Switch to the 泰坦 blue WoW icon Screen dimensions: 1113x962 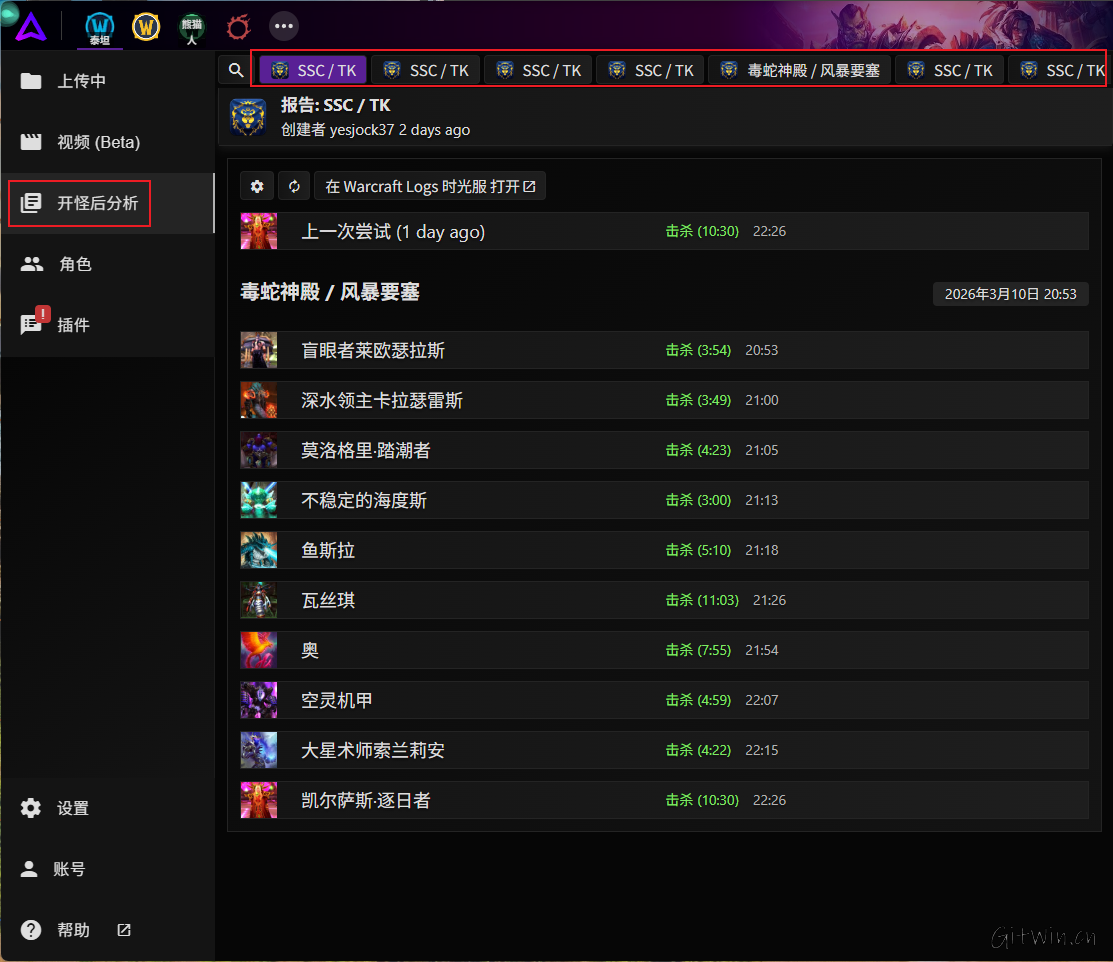pyautogui.click(x=99, y=27)
